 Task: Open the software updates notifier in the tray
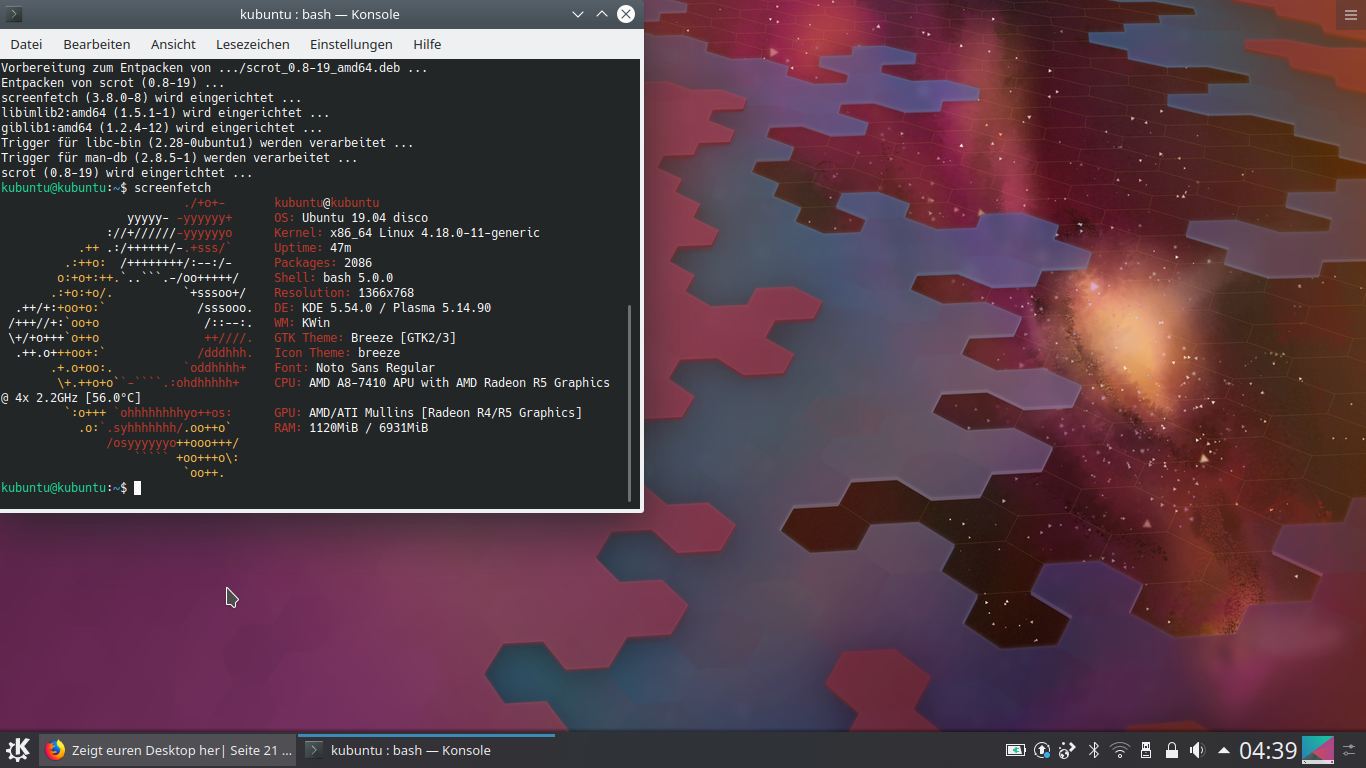(x=1041, y=749)
